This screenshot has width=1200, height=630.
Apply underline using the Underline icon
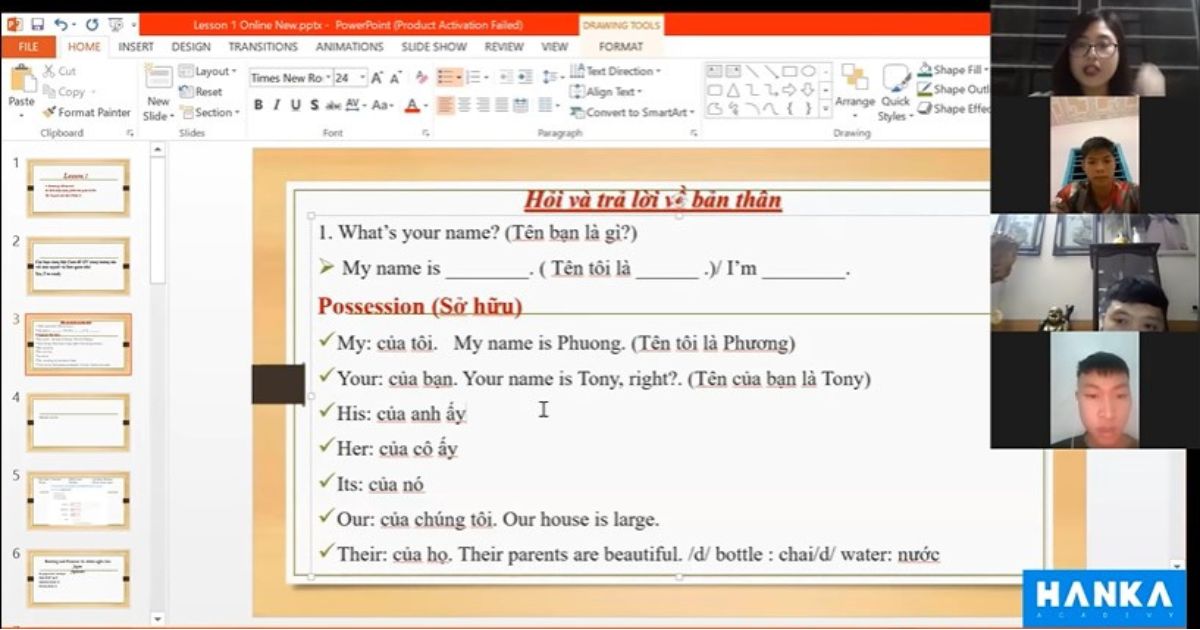point(297,103)
